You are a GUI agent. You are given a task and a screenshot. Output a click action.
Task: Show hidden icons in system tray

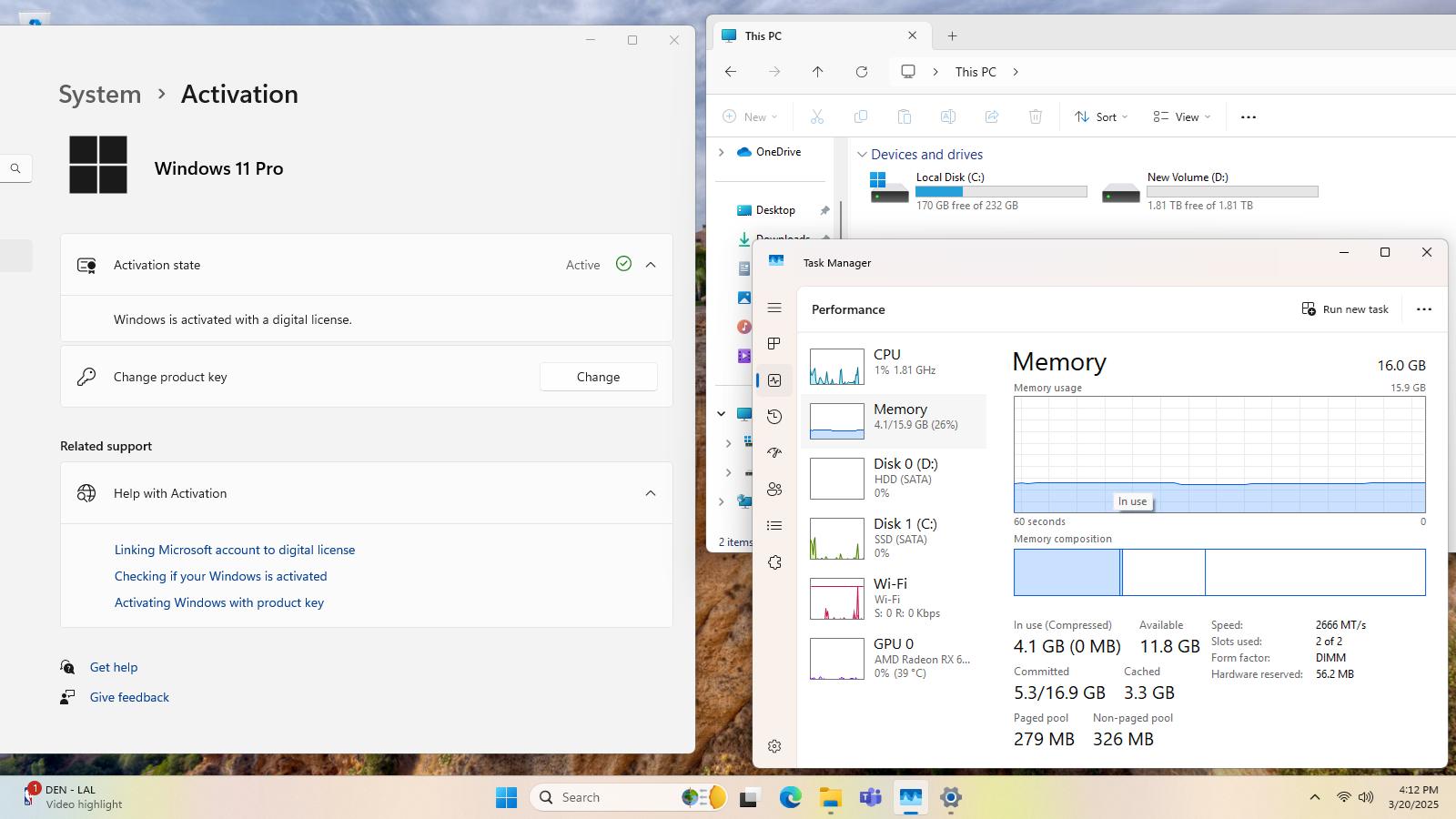tap(1314, 798)
